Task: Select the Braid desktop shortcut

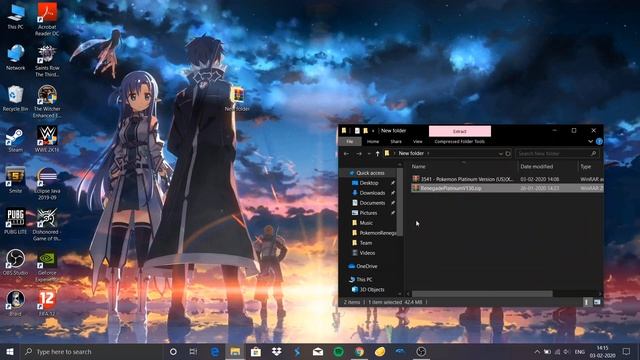Action: point(16,303)
